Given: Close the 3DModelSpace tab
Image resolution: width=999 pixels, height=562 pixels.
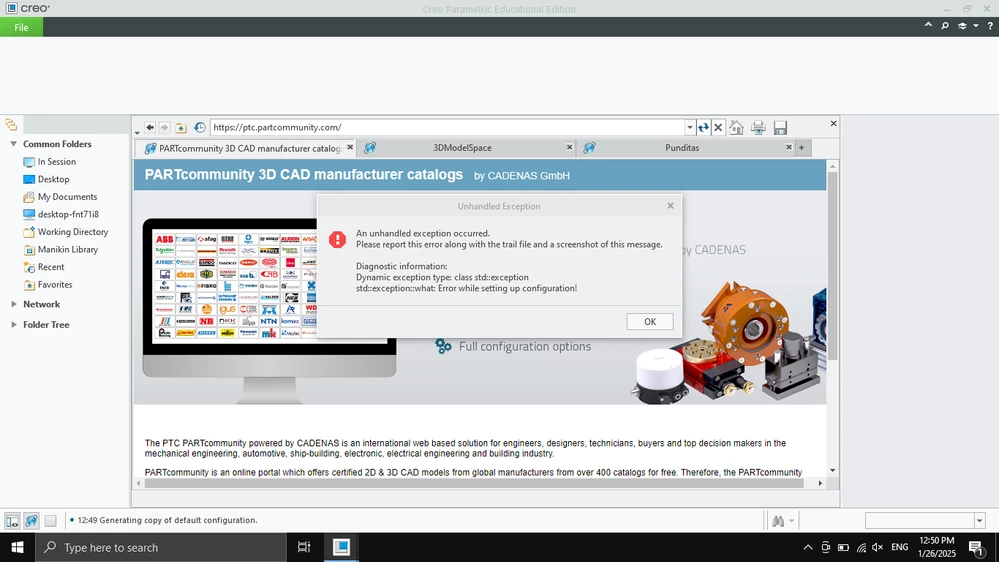Looking at the screenshot, I should [x=570, y=147].
